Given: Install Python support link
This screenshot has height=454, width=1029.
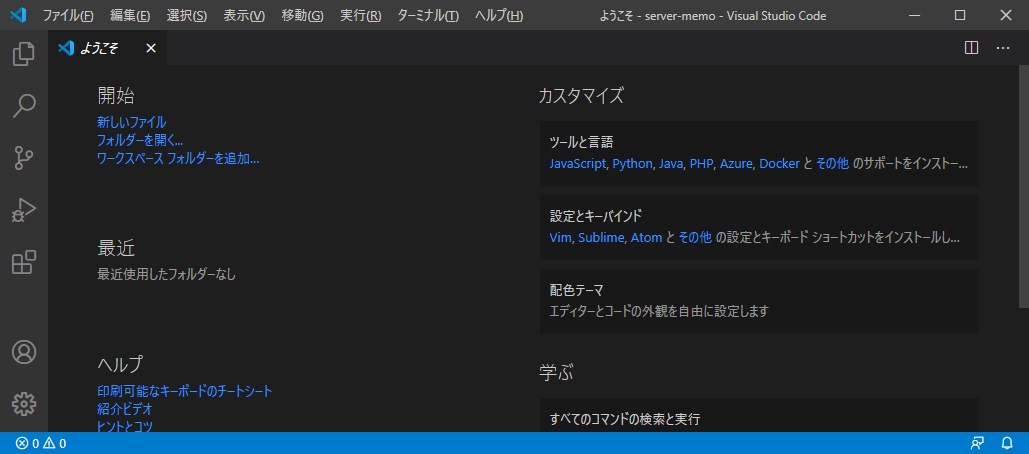Looking at the screenshot, I should point(633,164).
